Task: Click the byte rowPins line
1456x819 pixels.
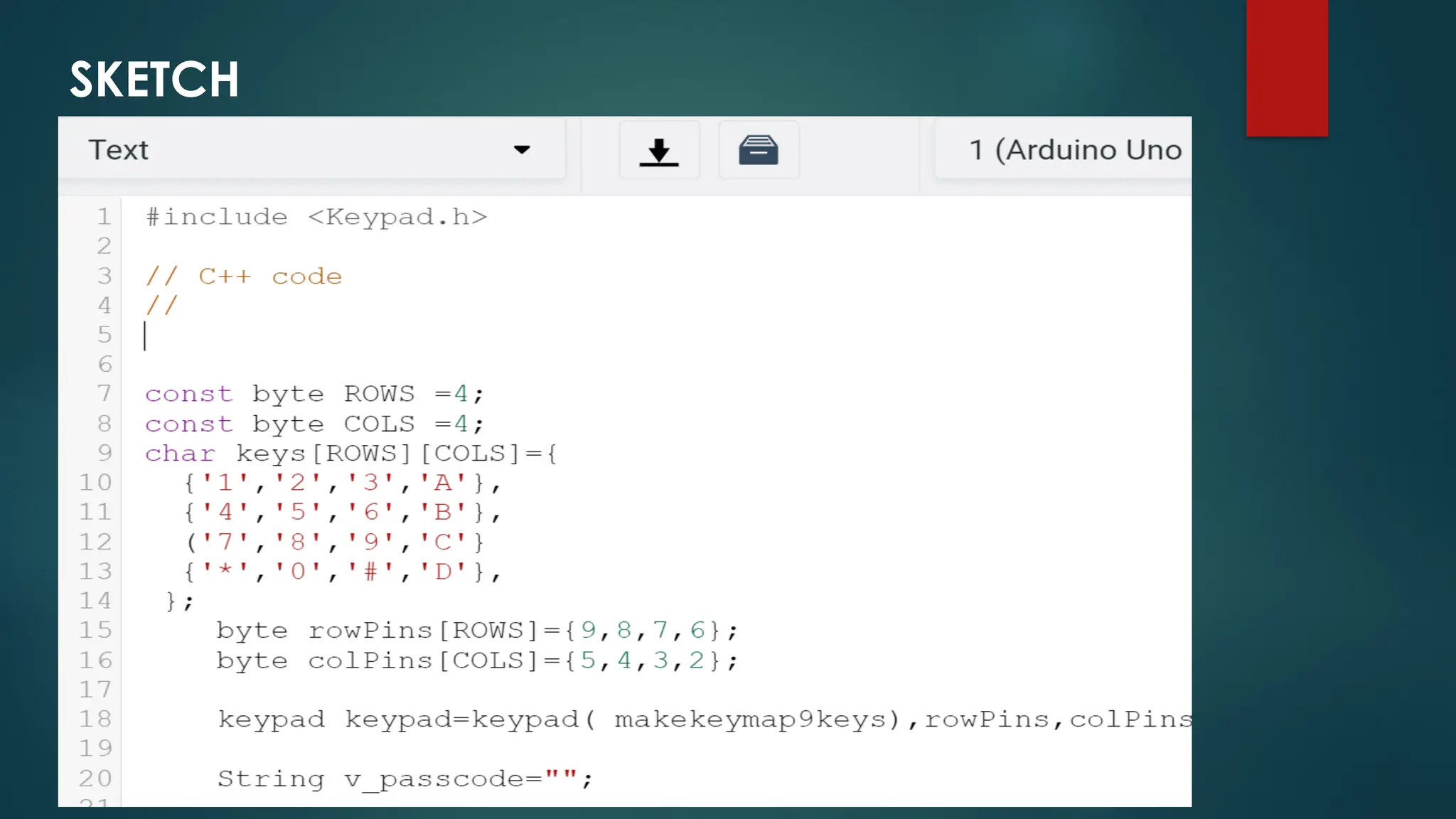Action: coord(477,631)
